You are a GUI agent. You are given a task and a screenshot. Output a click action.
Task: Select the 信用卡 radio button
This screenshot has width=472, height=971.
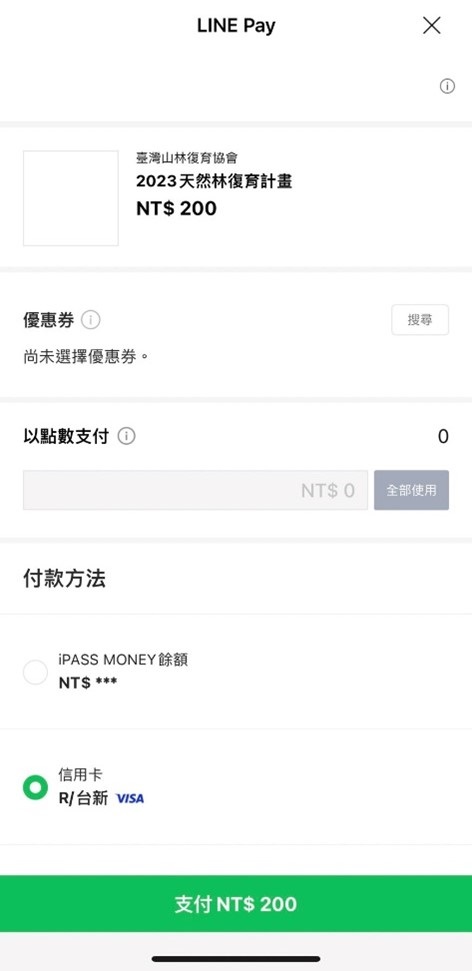(x=35, y=787)
